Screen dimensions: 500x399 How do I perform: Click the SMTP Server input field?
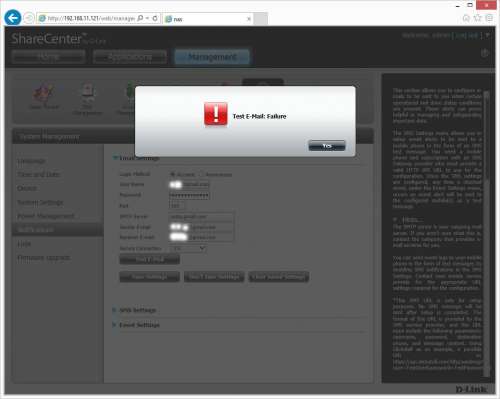coord(201,216)
